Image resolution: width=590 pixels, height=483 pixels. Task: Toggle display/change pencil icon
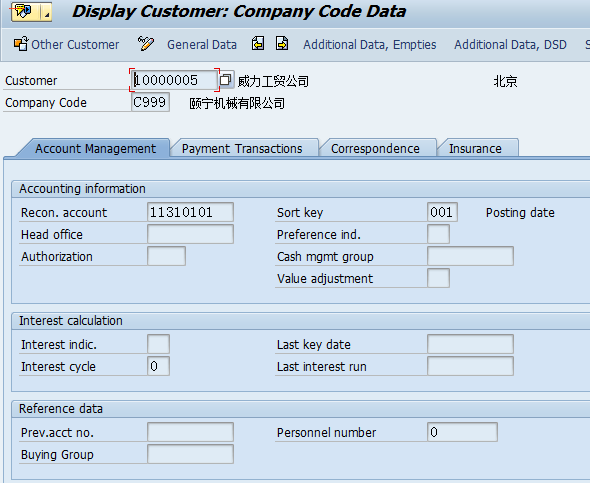(146, 44)
